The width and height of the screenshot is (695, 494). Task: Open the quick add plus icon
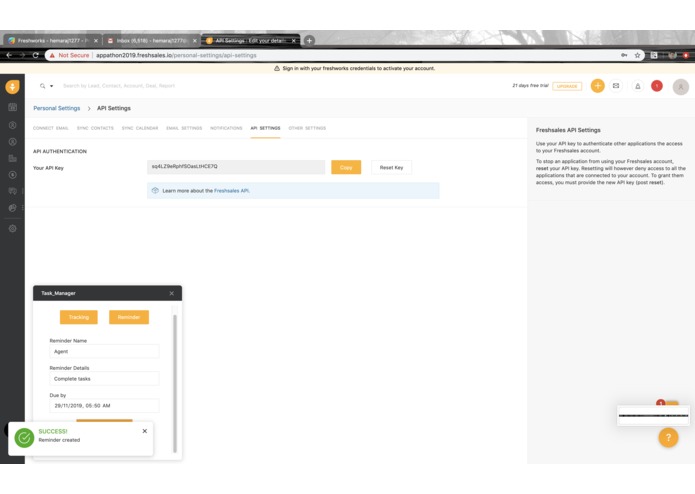pyautogui.click(x=597, y=86)
